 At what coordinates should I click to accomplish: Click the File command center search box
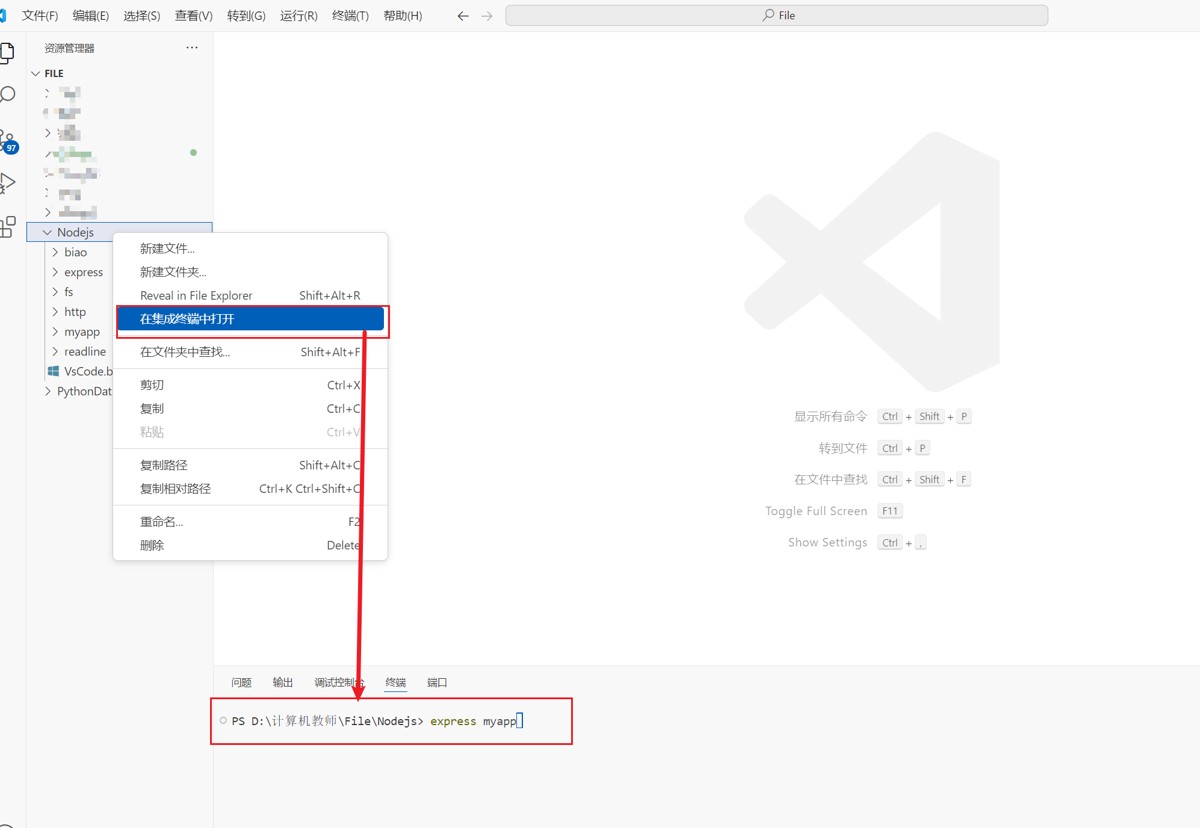[777, 16]
